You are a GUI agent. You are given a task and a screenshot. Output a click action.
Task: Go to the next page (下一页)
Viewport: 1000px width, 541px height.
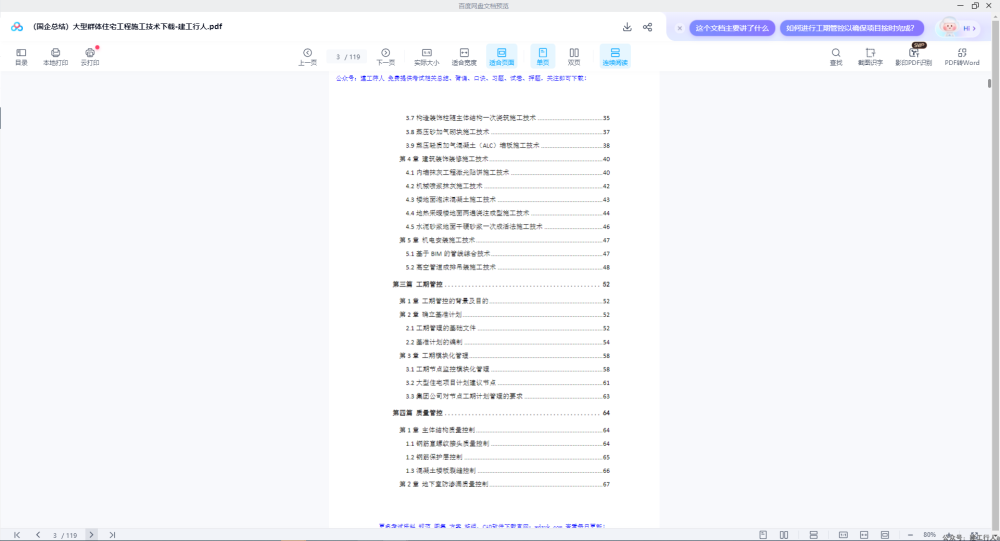click(385, 57)
